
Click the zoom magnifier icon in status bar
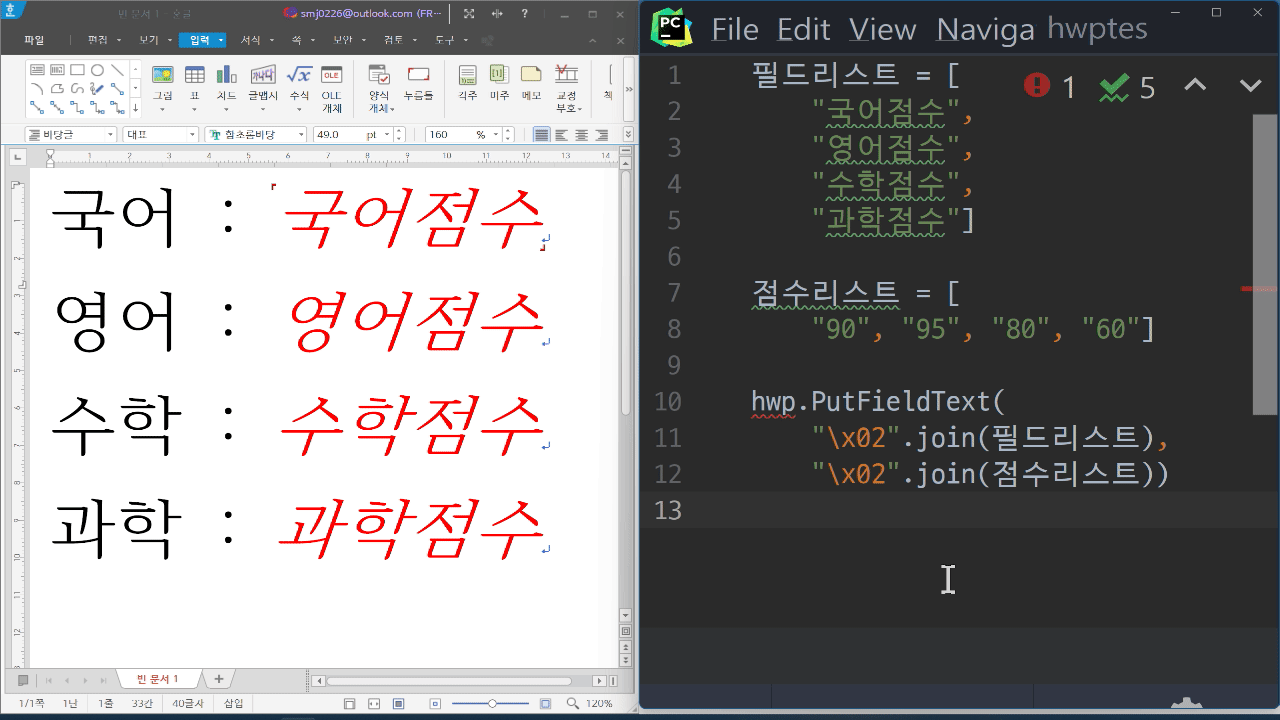pyautogui.click(x=572, y=704)
